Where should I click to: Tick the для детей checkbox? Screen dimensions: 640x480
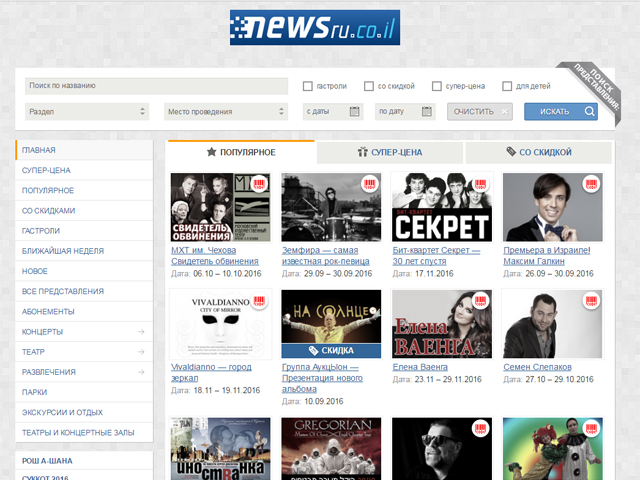coord(507,86)
